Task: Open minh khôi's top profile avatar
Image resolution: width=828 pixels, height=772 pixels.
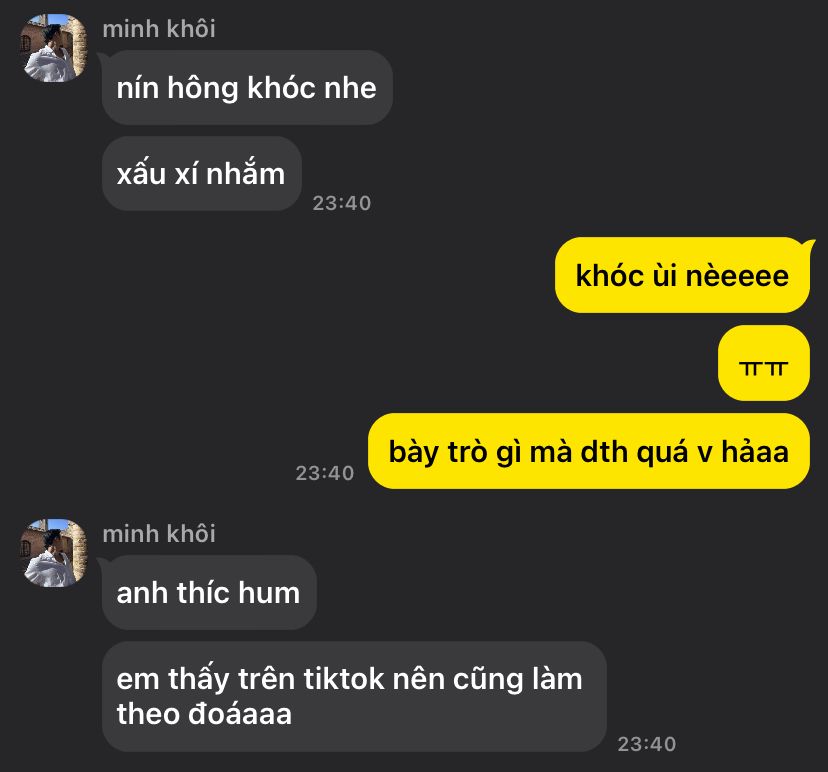Action: [x=53, y=48]
